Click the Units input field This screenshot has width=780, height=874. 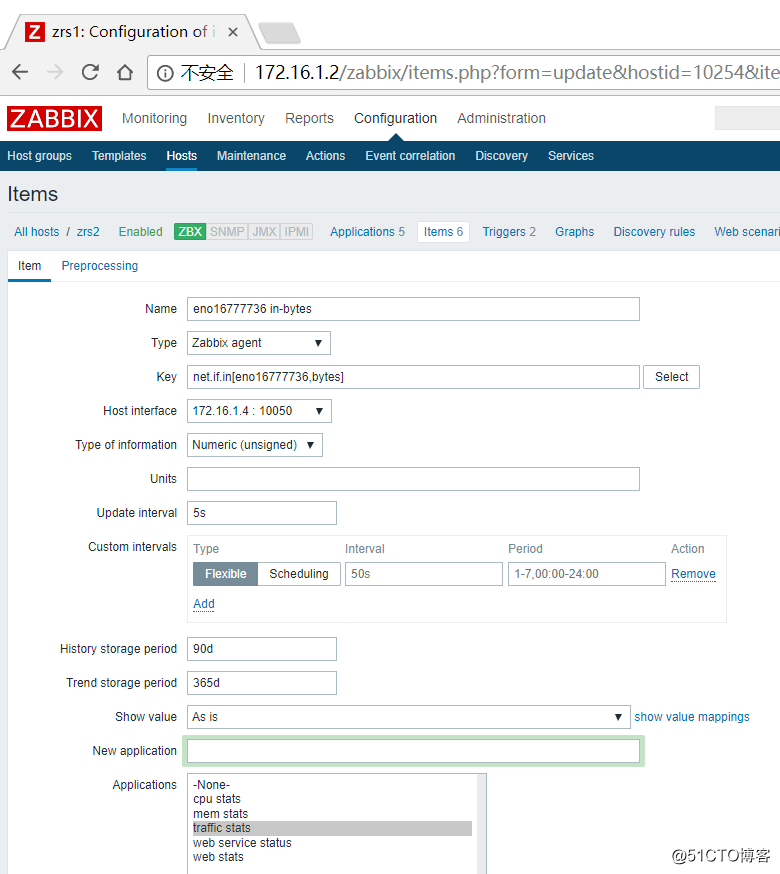pos(413,479)
